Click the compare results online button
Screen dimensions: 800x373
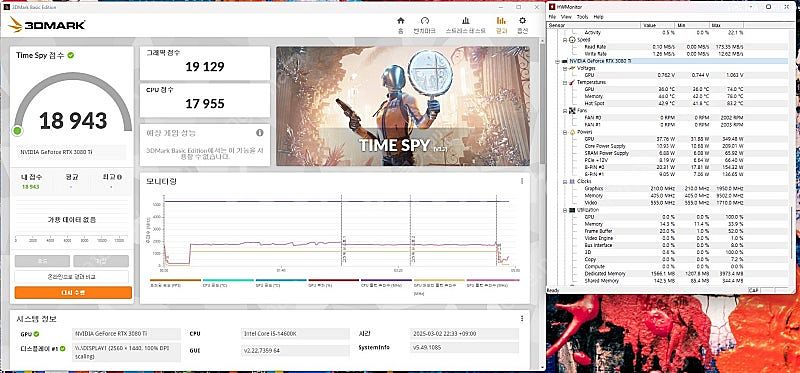pos(71,277)
